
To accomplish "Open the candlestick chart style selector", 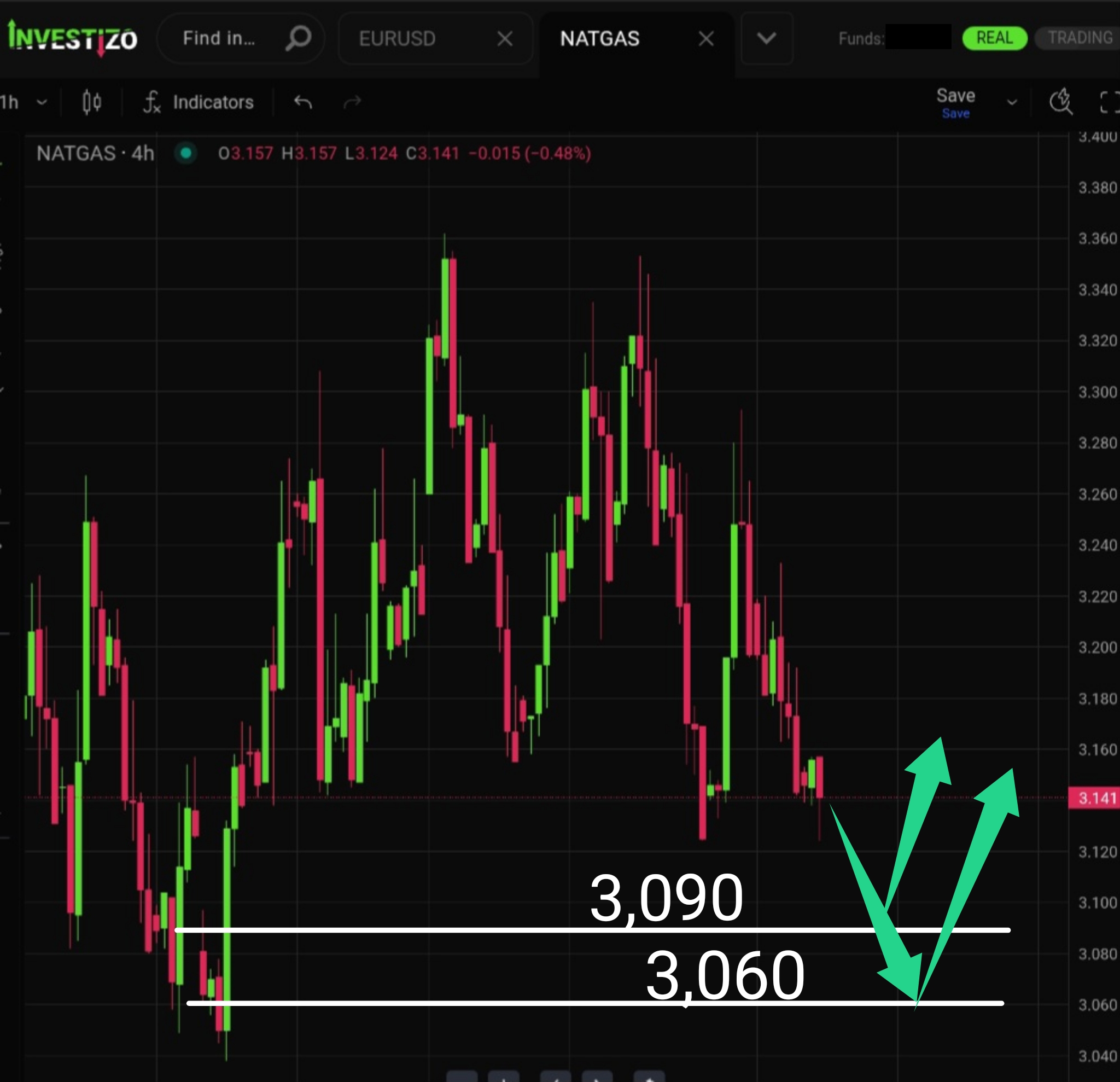I will click(91, 102).
